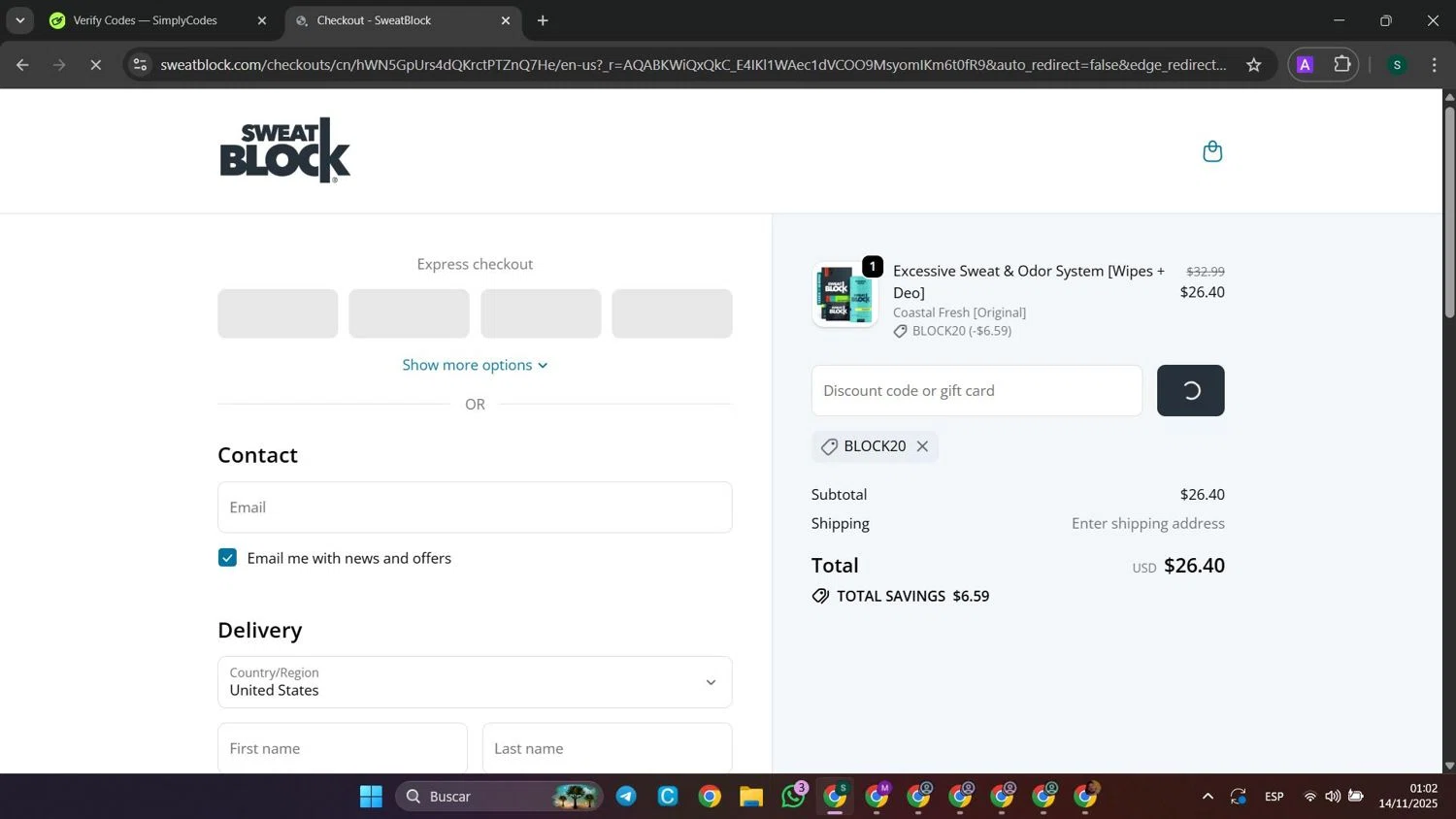Open the shopping bag cart icon
Image resolution: width=1456 pixels, height=819 pixels.
tap(1212, 151)
